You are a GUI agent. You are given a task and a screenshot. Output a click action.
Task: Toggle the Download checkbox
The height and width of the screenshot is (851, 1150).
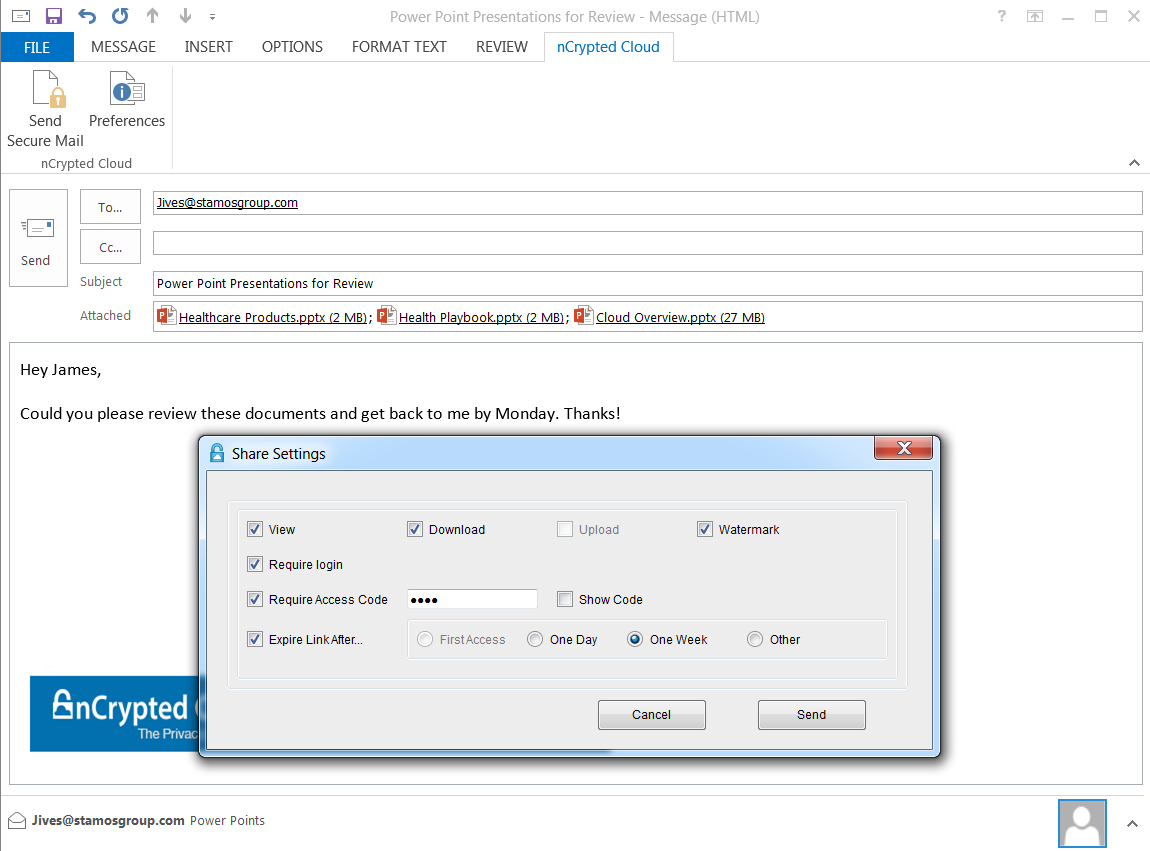[415, 529]
